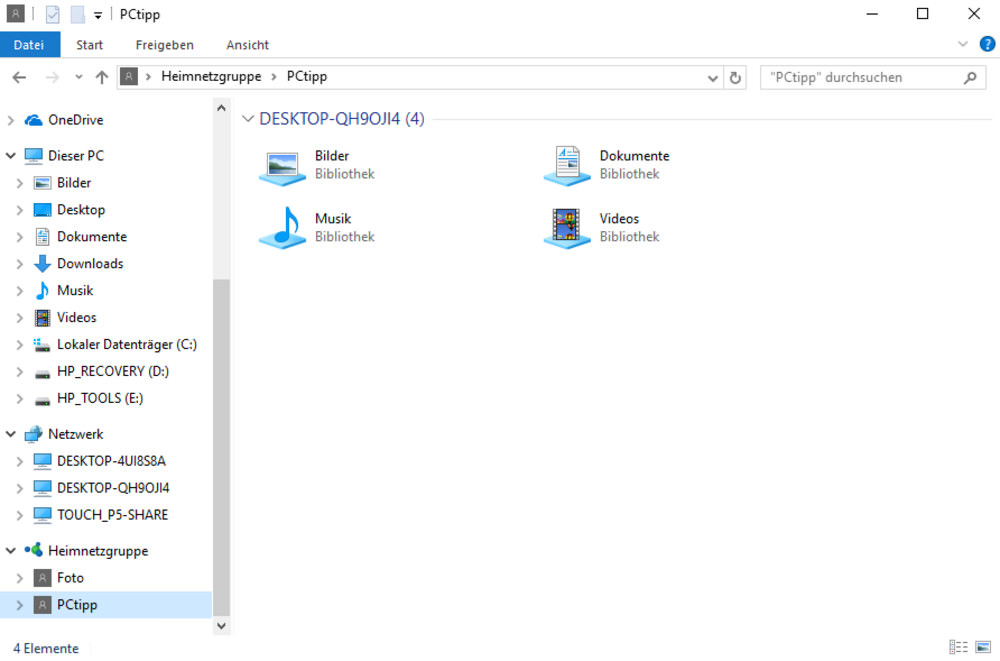Go up one level with up arrow
Image resolution: width=1000 pixels, height=661 pixels.
pyautogui.click(x=101, y=78)
